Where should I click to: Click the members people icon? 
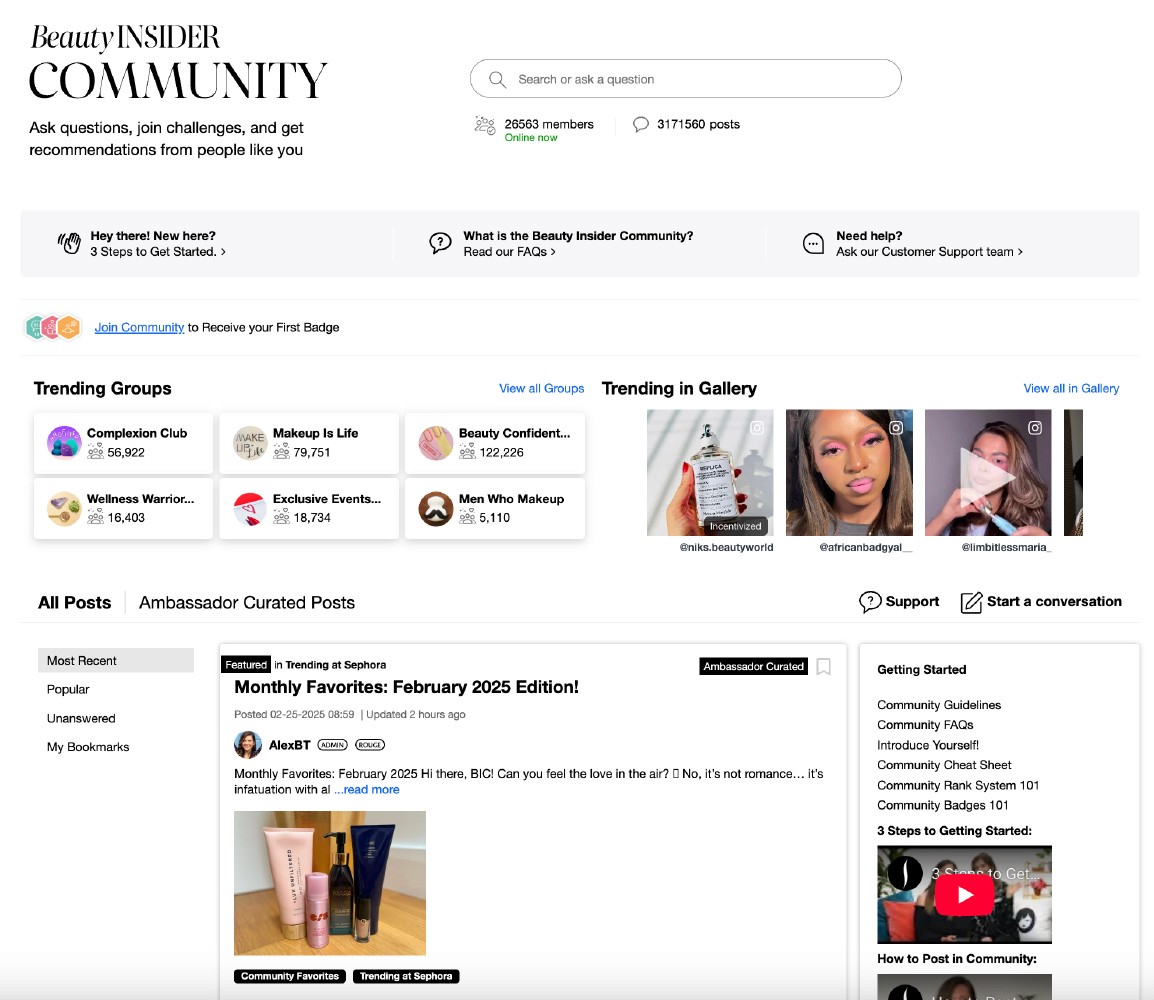(x=485, y=125)
